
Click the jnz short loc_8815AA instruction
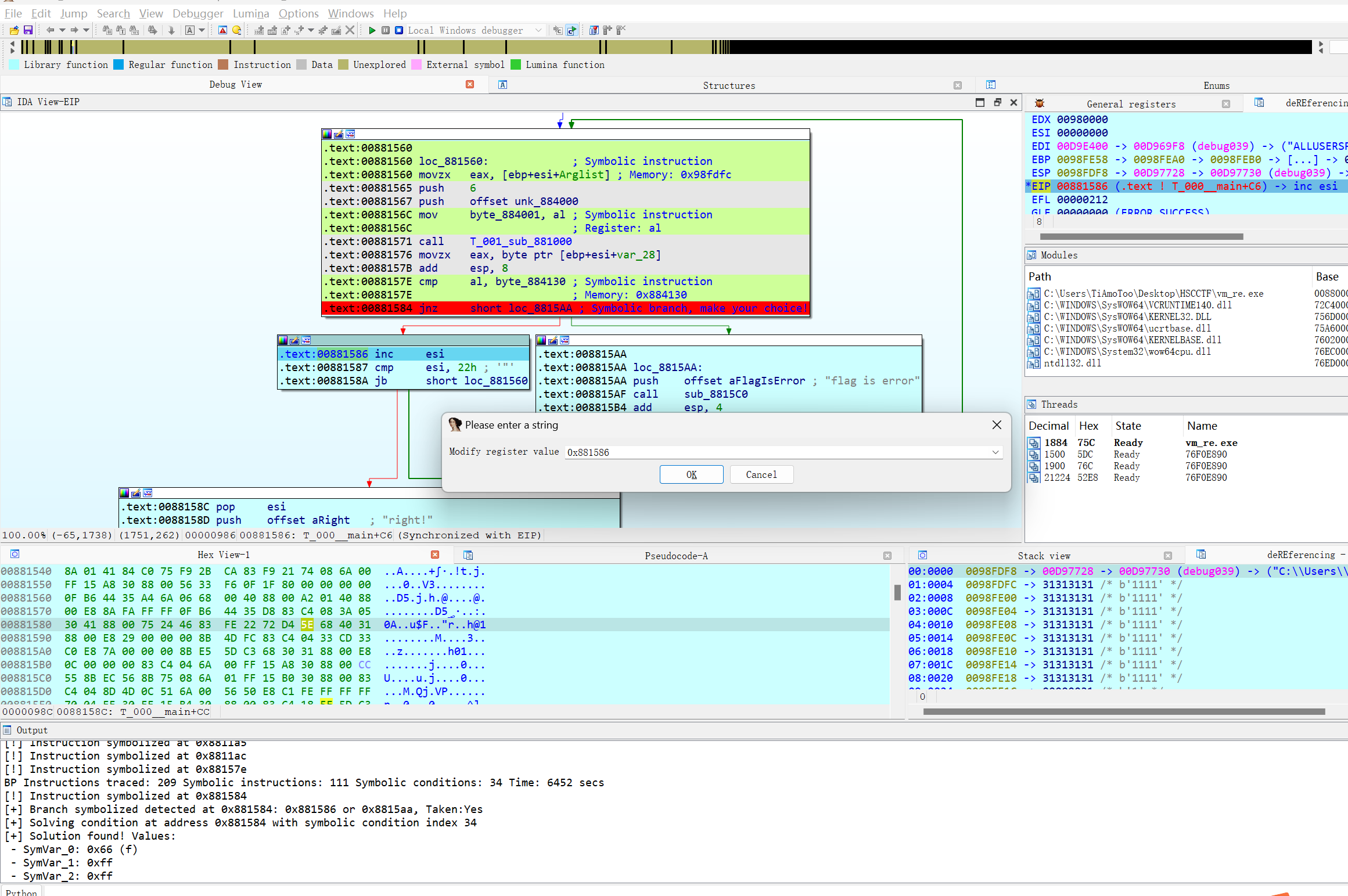pos(566,308)
